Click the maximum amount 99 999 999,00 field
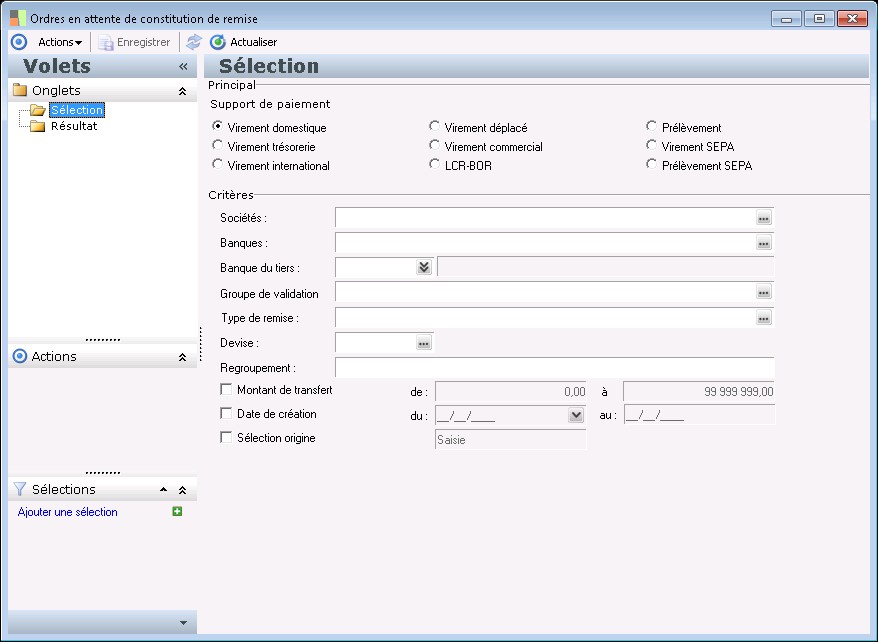This screenshot has height=642, width=878. (x=699, y=391)
